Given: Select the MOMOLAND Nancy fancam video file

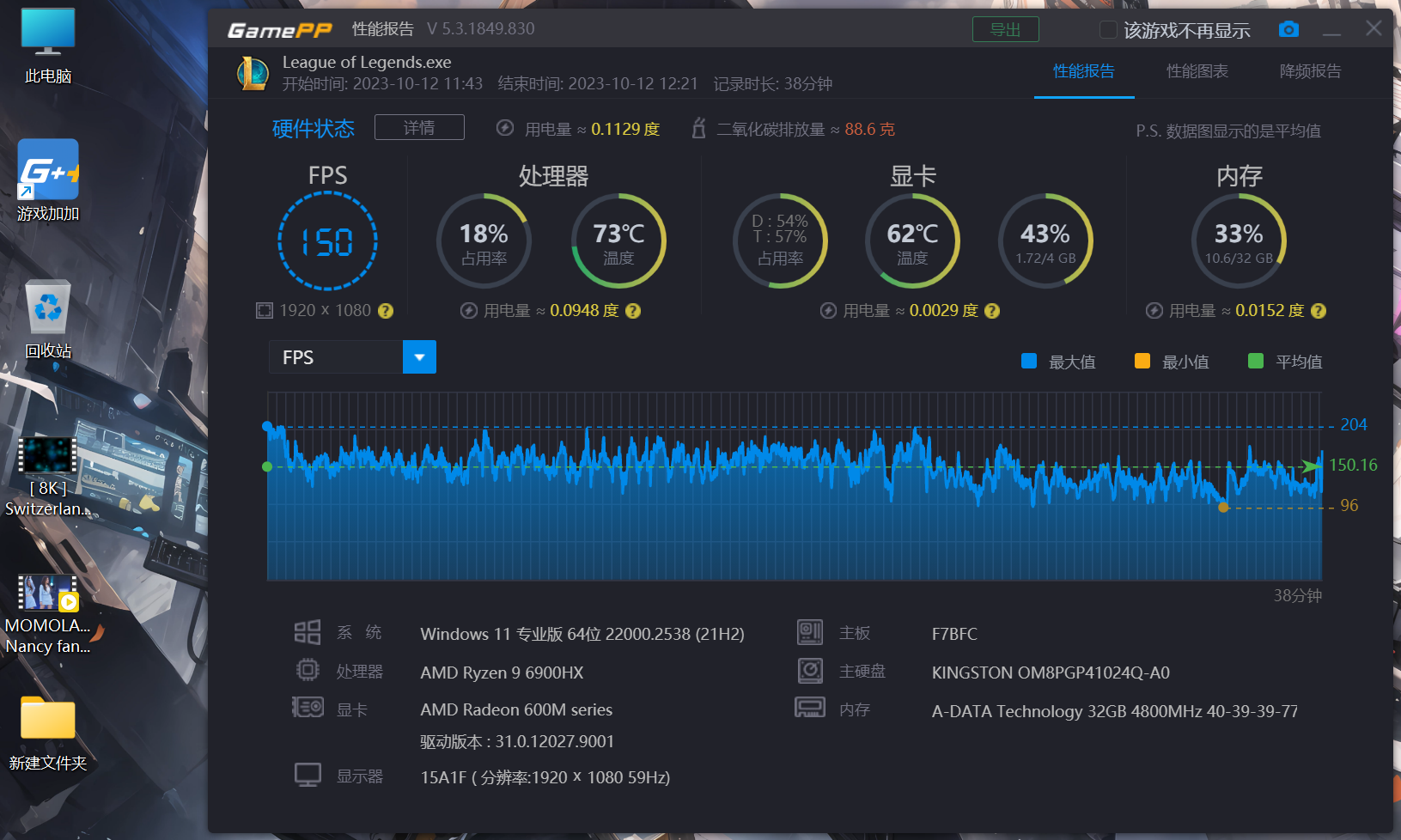Looking at the screenshot, I should (x=48, y=613).
